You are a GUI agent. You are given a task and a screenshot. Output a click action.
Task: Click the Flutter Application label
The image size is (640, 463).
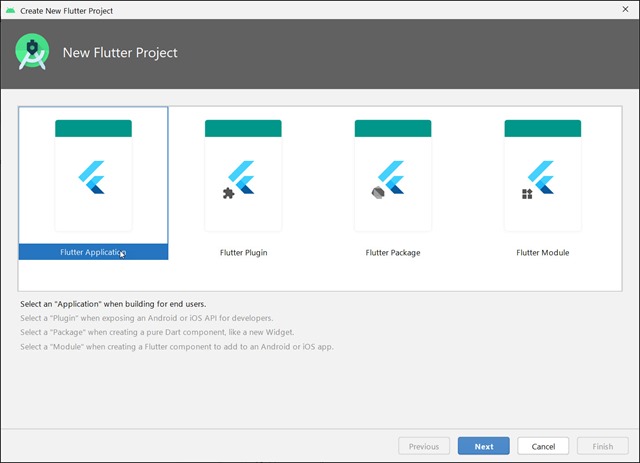pyautogui.click(x=93, y=252)
